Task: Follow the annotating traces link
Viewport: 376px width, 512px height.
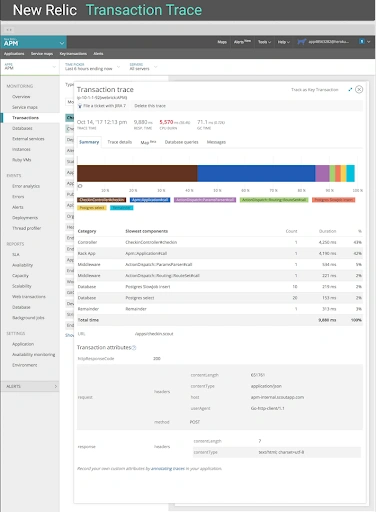Action: point(168,468)
